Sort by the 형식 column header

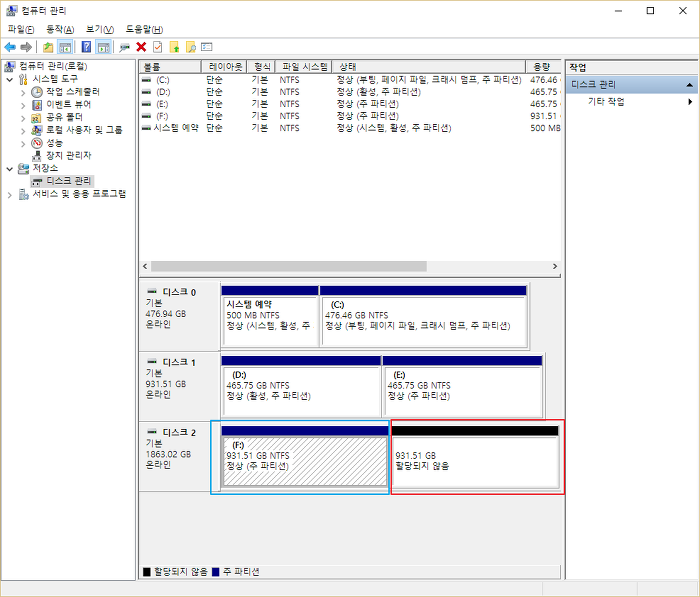pyautogui.click(x=262, y=67)
